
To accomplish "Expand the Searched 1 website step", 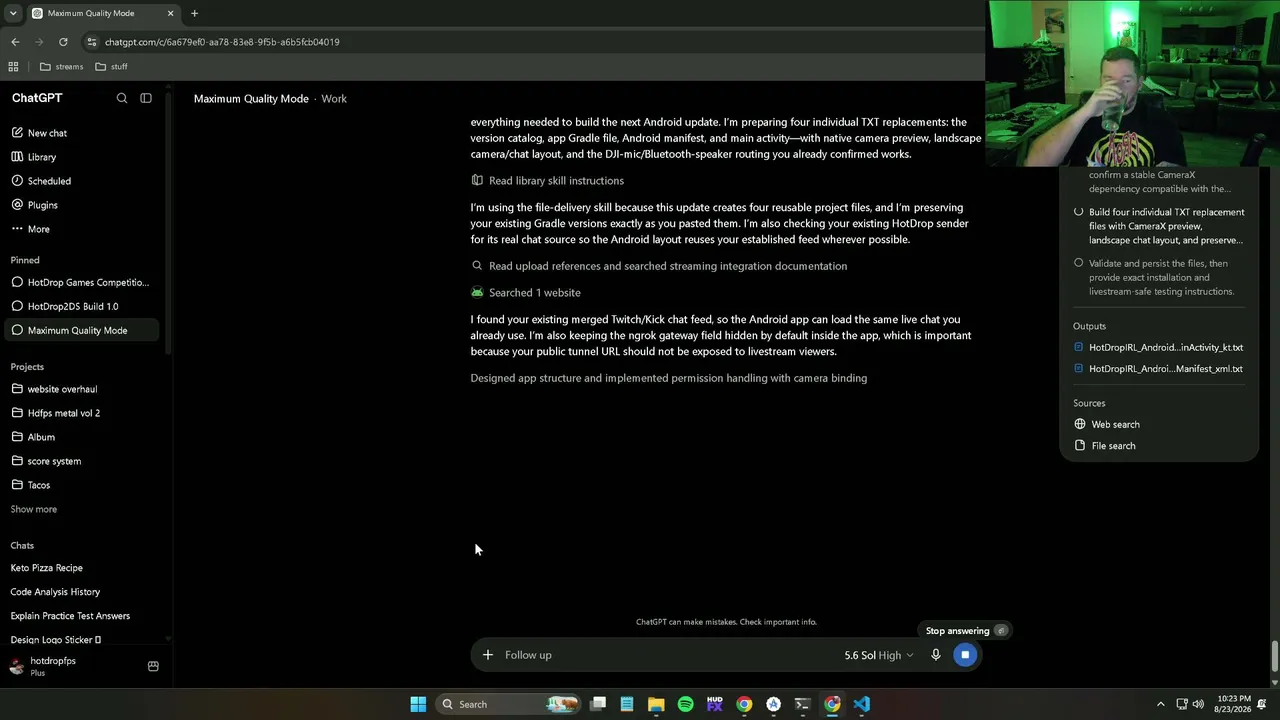I will (526, 293).
